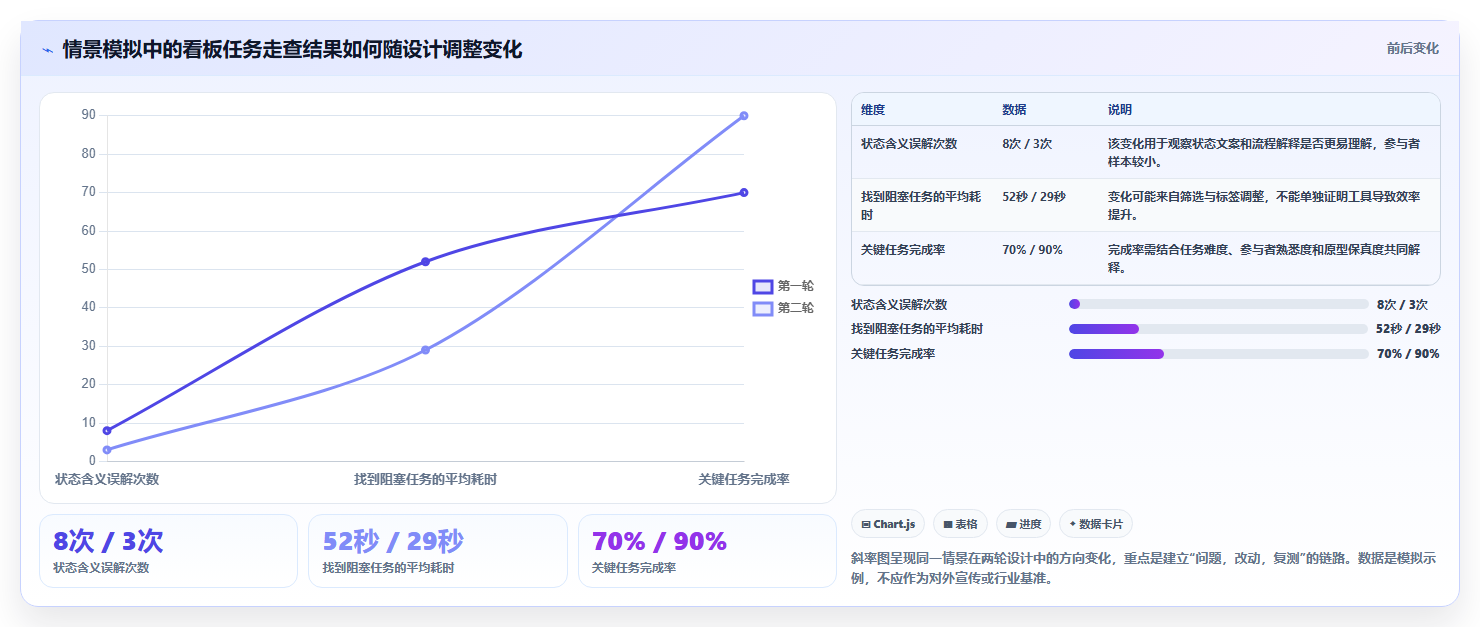This screenshot has height=627, width=1480.
Task: Click the 找到阻塞任务的平均耗时 table row cell
Action: (922, 205)
